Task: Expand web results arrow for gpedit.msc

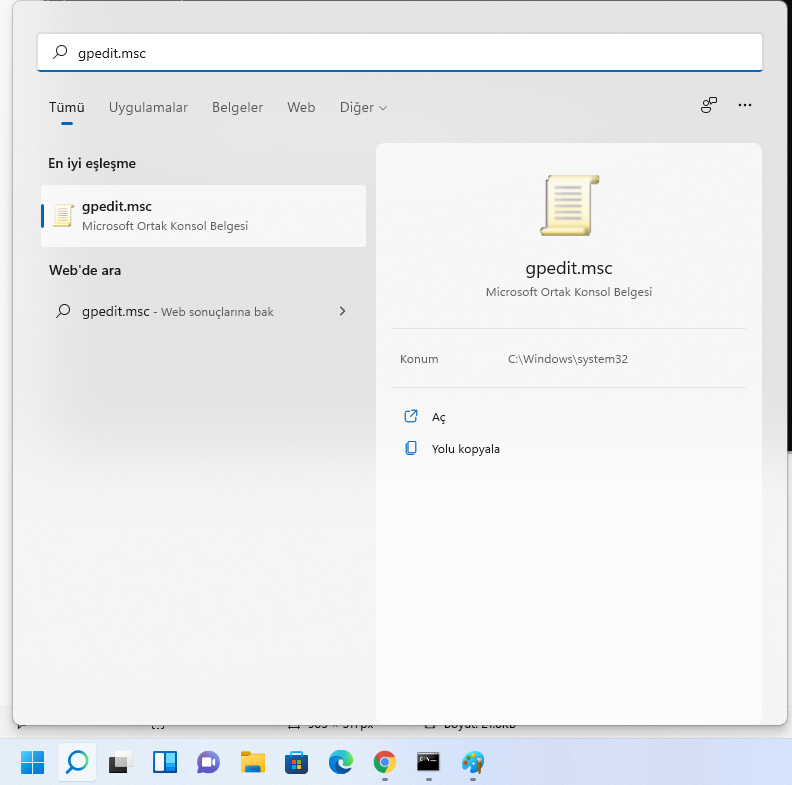Action: tap(342, 311)
